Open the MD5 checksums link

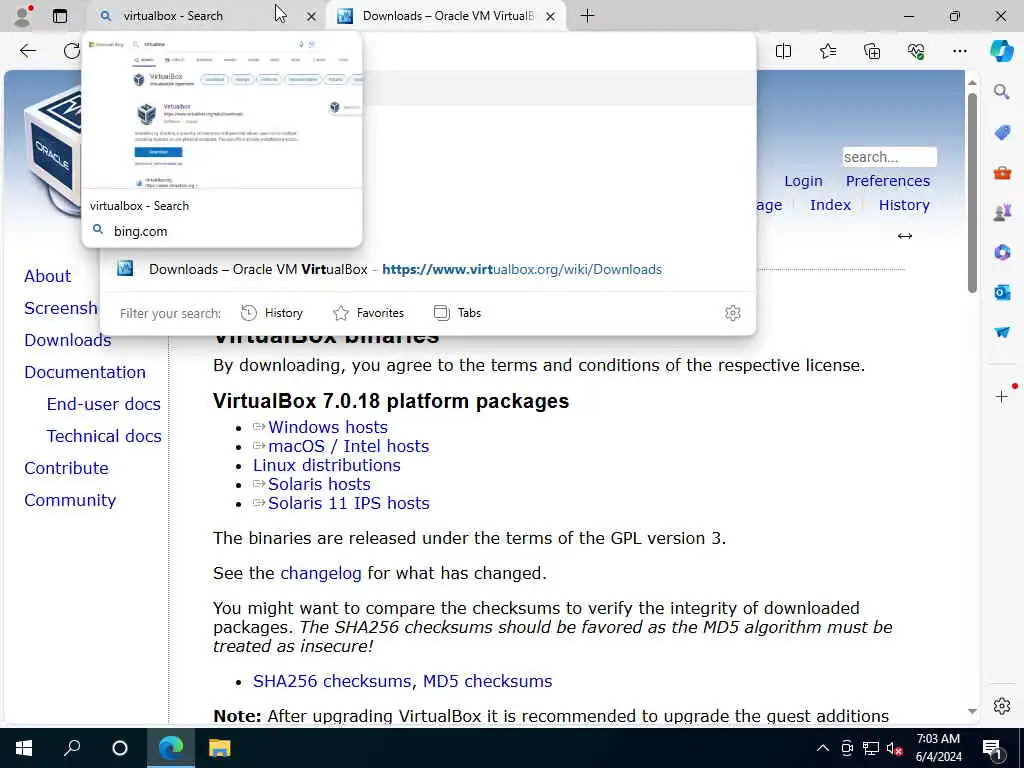click(x=487, y=681)
